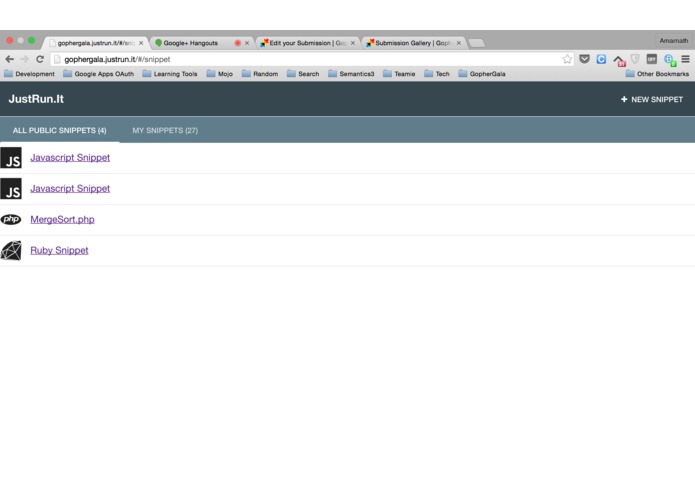The height and width of the screenshot is (494, 695).
Task: Select the MY SNIPPETS (27) tab
Action: pyautogui.click(x=165, y=130)
